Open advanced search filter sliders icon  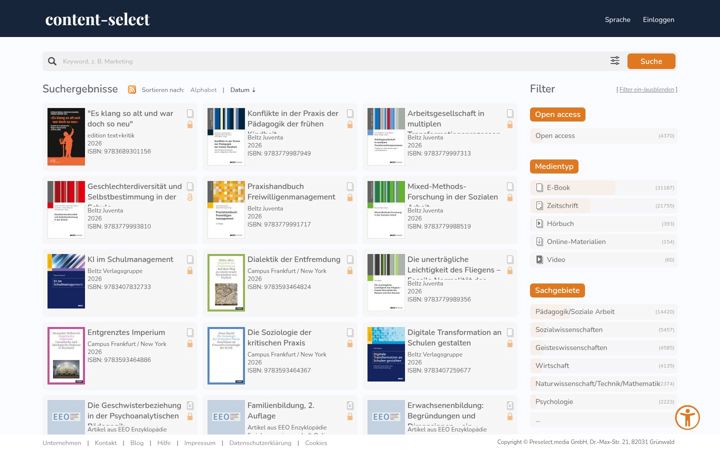pyautogui.click(x=615, y=61)
